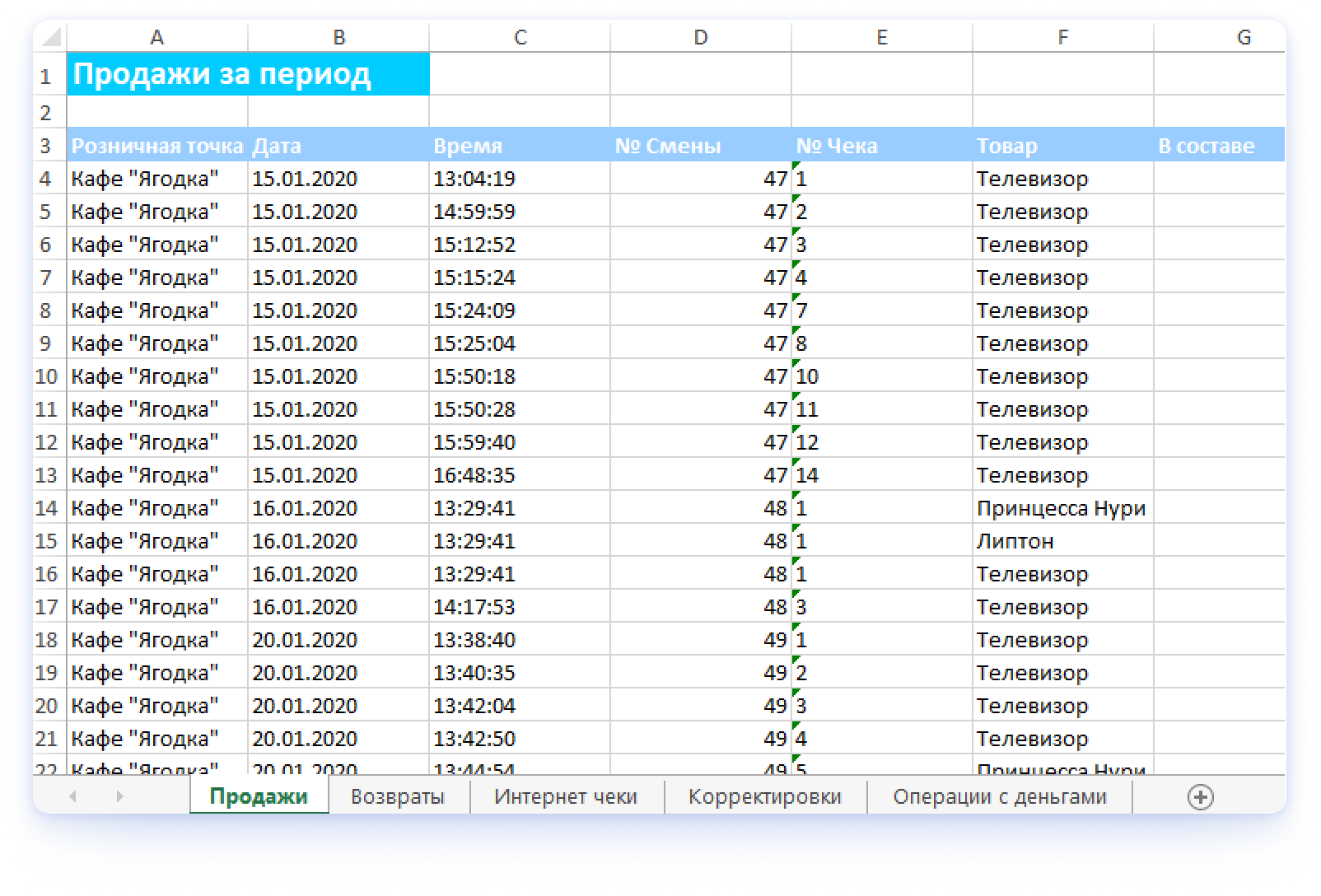1321x896 pixels.
Task: Click the Дата header cell
Action: point(338,145)
